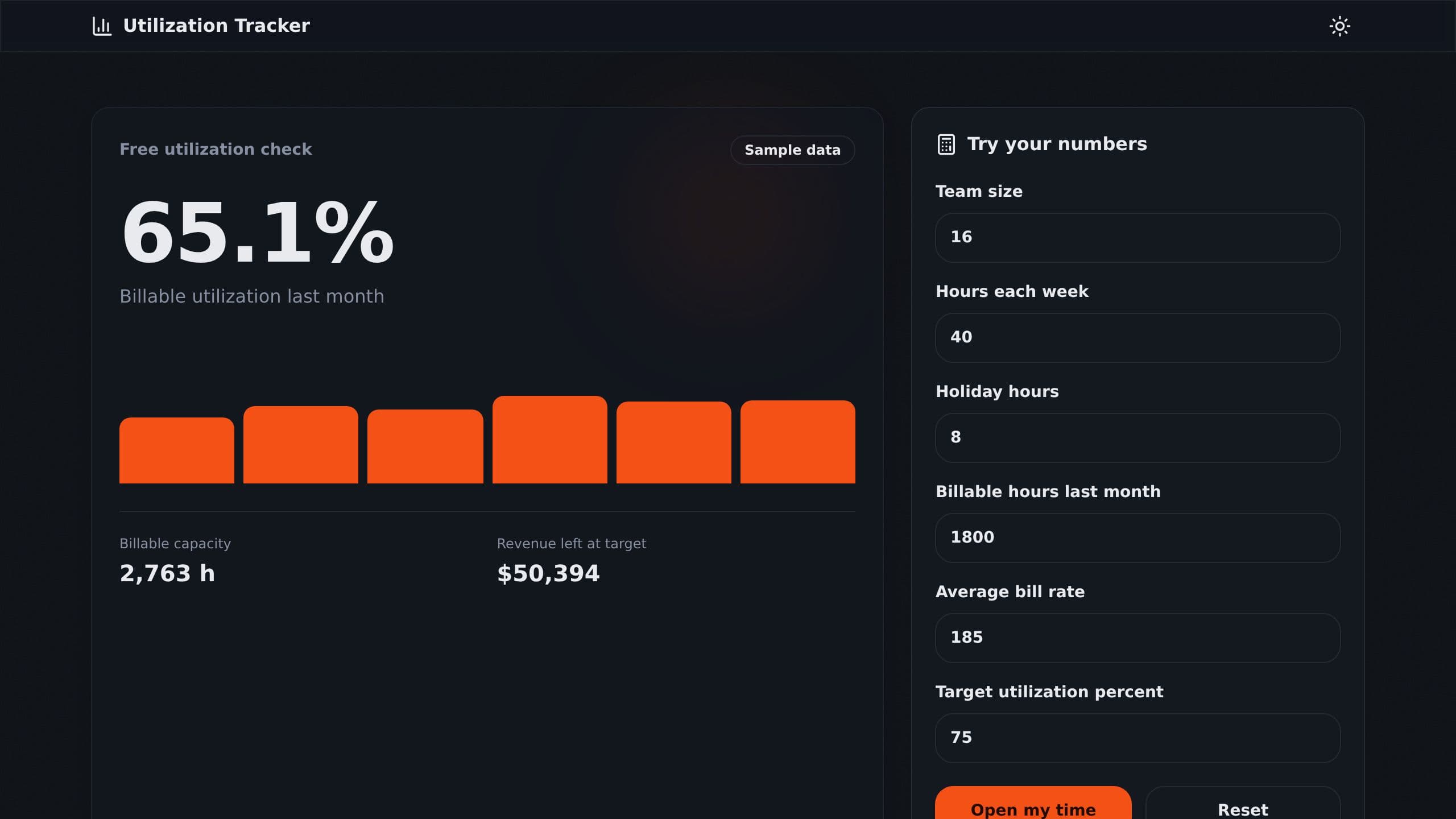This screenshot has width=1456, height=819.
Task: Click the Revenue left at target label
Action: point(572,544)
